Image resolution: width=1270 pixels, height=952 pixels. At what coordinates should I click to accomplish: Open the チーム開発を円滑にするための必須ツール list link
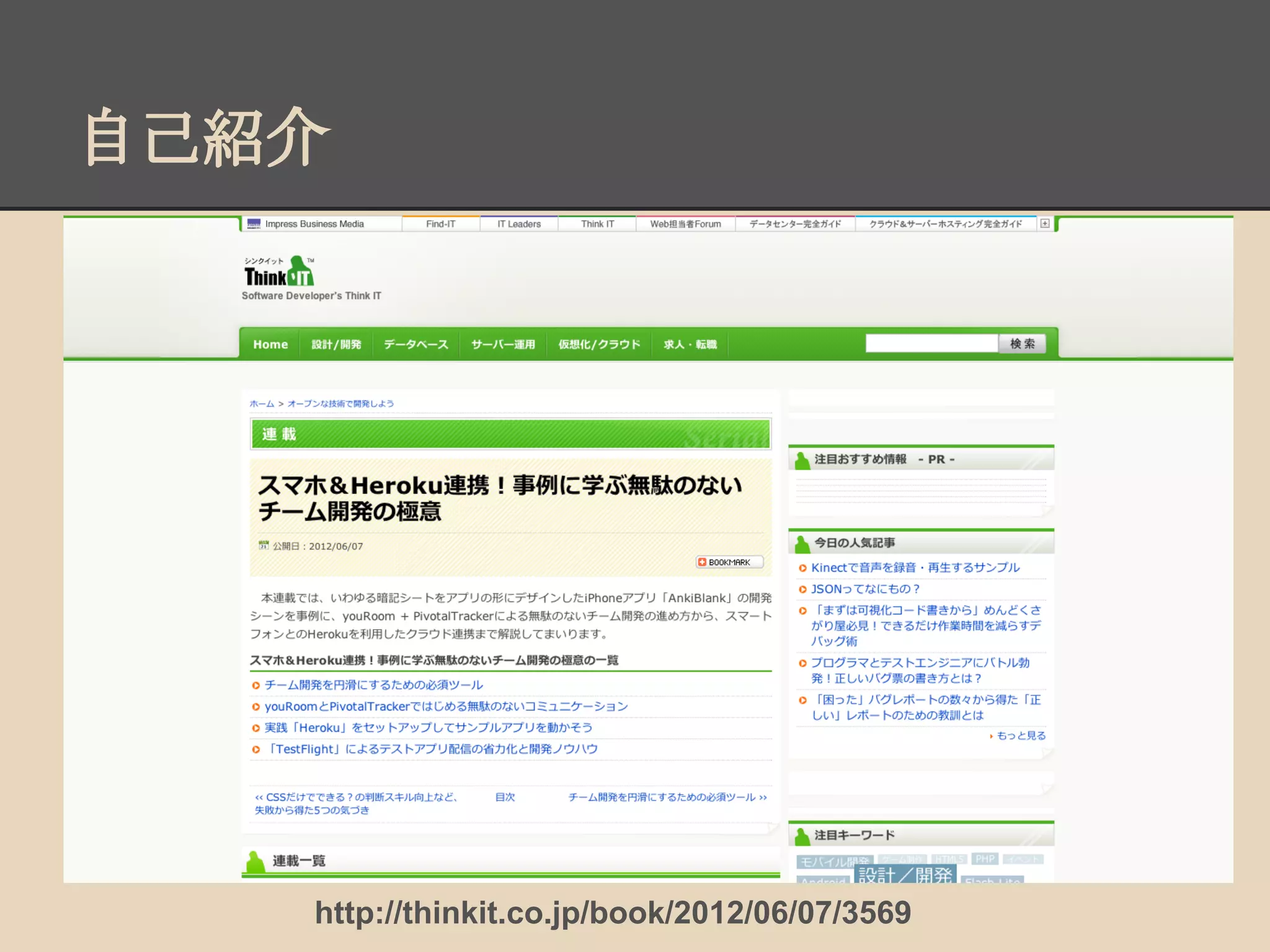tap(373, 685)
